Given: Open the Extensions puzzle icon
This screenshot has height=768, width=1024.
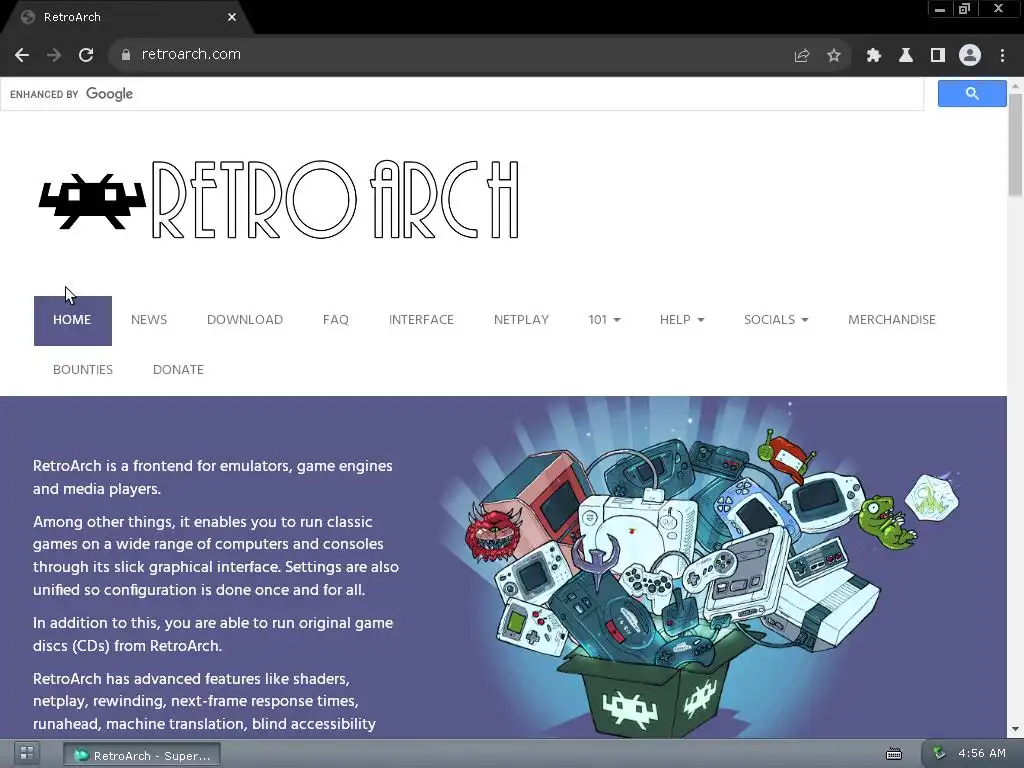Looking at the screenshot, I should click(x=873, y=56).
